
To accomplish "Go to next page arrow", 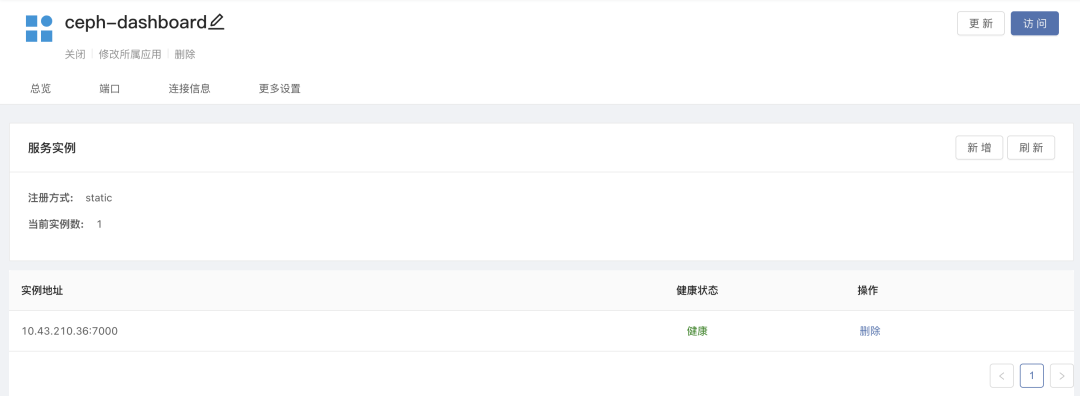I will click(x=1061, y=375).
